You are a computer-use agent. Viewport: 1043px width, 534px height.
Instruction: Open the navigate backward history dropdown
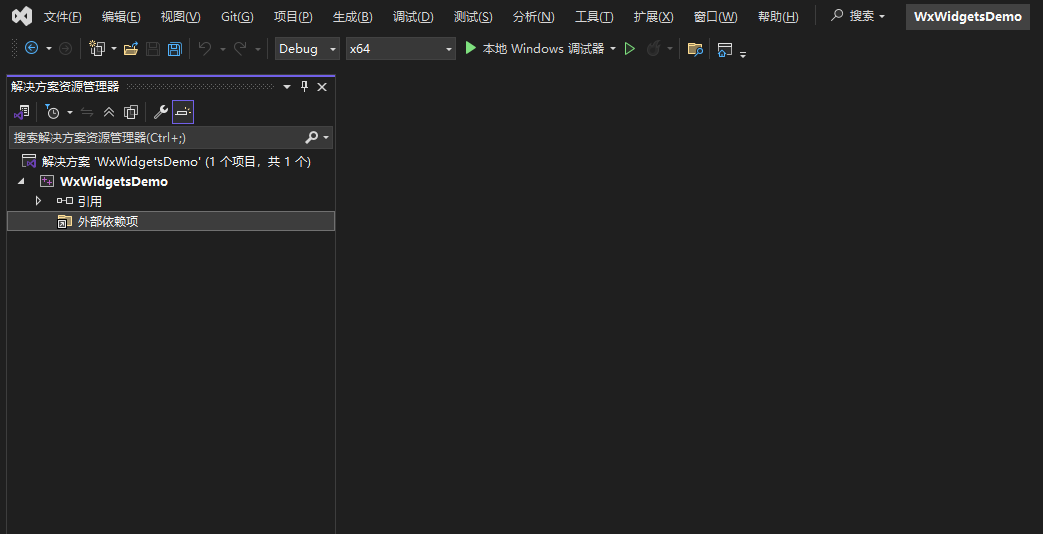(49, 49)
